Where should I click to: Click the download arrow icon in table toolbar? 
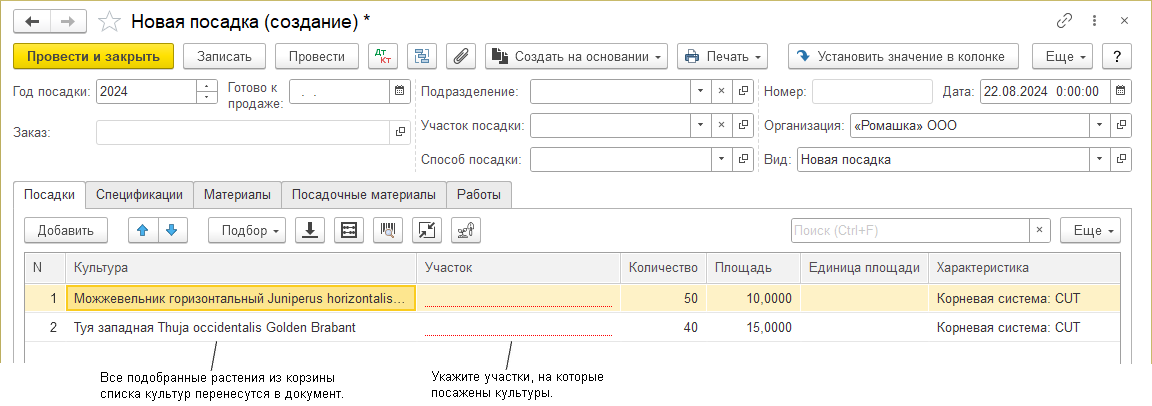point(310,230)
